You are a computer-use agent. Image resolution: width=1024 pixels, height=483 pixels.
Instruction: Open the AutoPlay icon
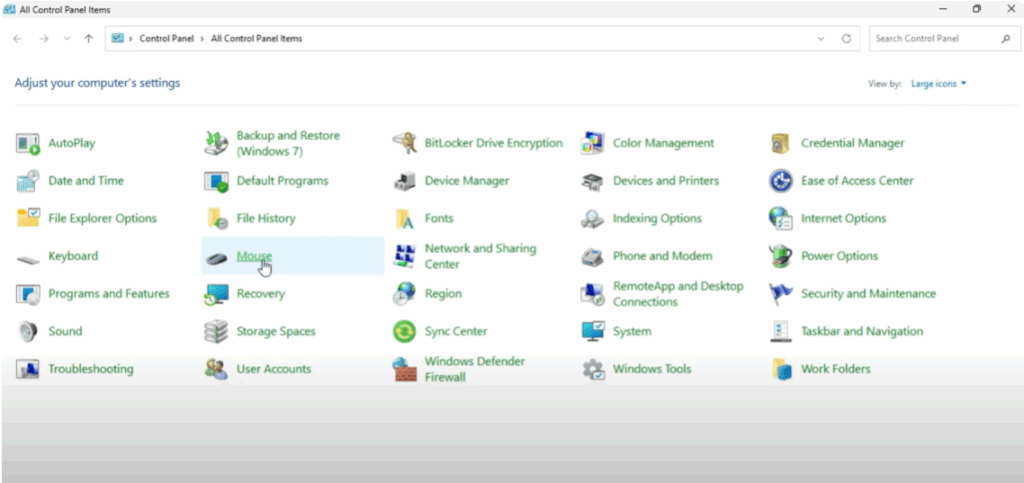(27, 144)
